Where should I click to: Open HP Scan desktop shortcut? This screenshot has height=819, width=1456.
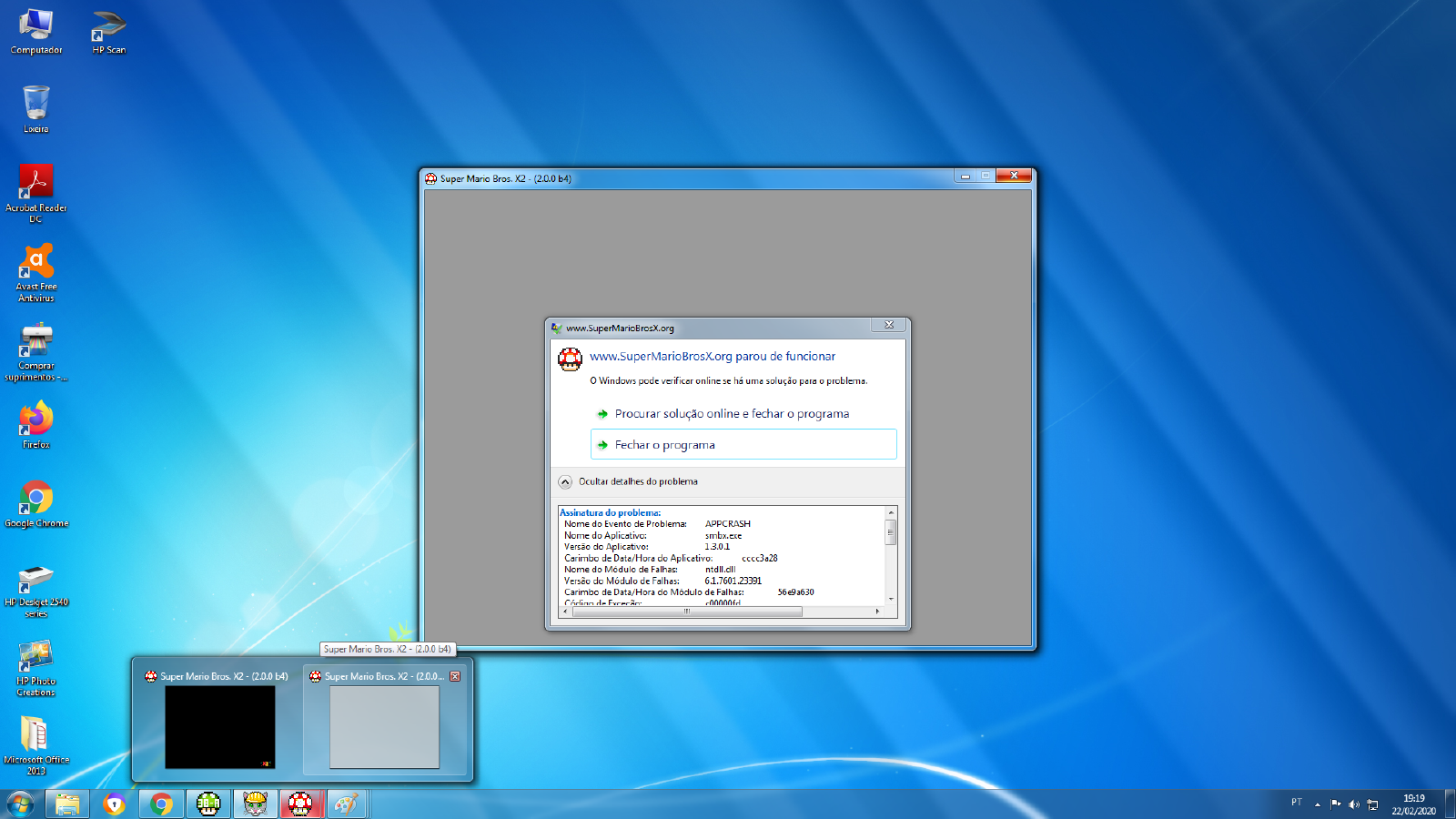click(x=109, y=33)
